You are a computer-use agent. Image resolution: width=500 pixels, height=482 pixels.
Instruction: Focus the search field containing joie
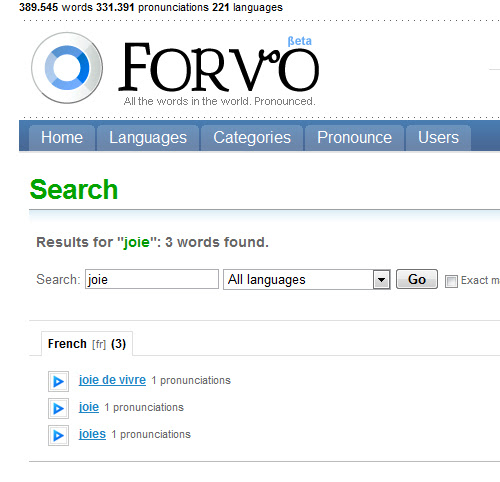pos(152,279)
